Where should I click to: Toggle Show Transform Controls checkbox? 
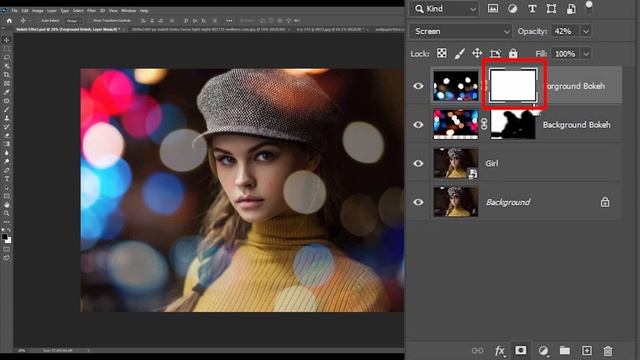click(89, 20)
